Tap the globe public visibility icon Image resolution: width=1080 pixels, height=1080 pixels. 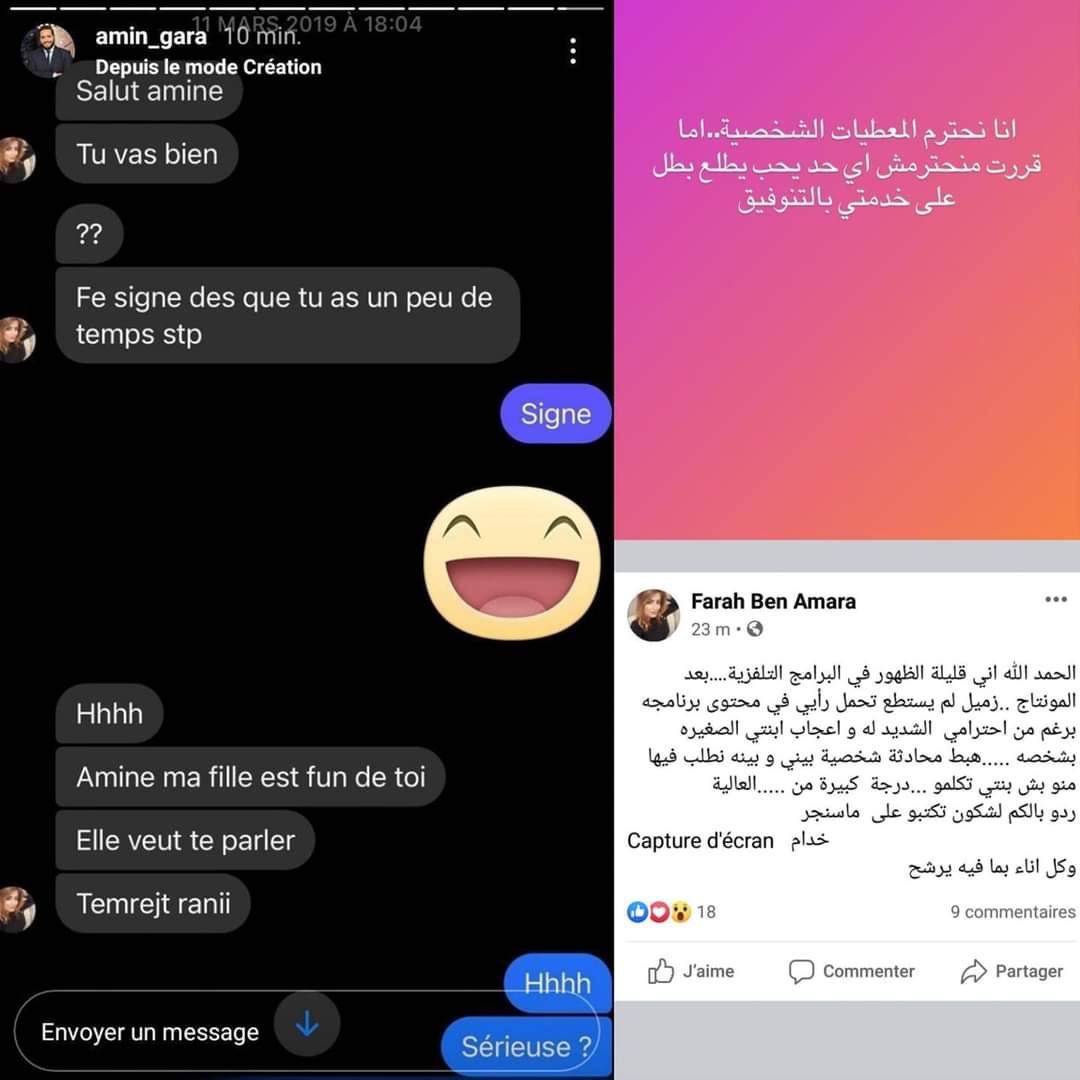(755, 629)
